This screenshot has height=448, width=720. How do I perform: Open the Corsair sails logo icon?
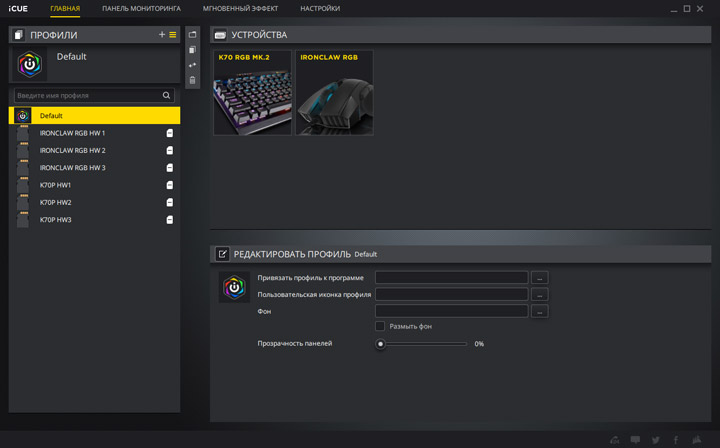[697, 440]
